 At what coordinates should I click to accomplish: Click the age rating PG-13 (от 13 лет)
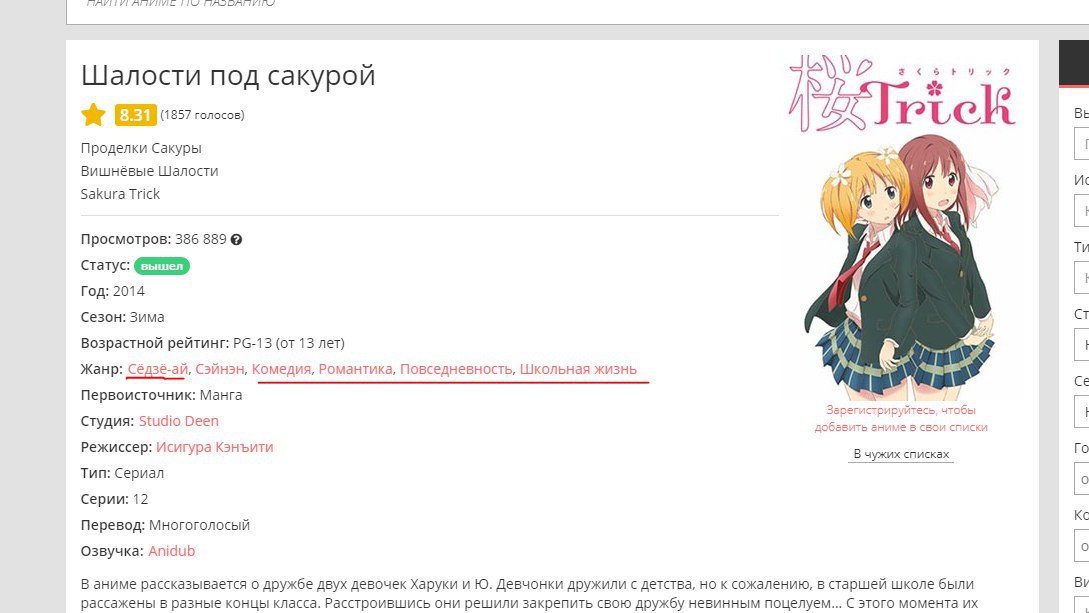click(x=289, y=343)
